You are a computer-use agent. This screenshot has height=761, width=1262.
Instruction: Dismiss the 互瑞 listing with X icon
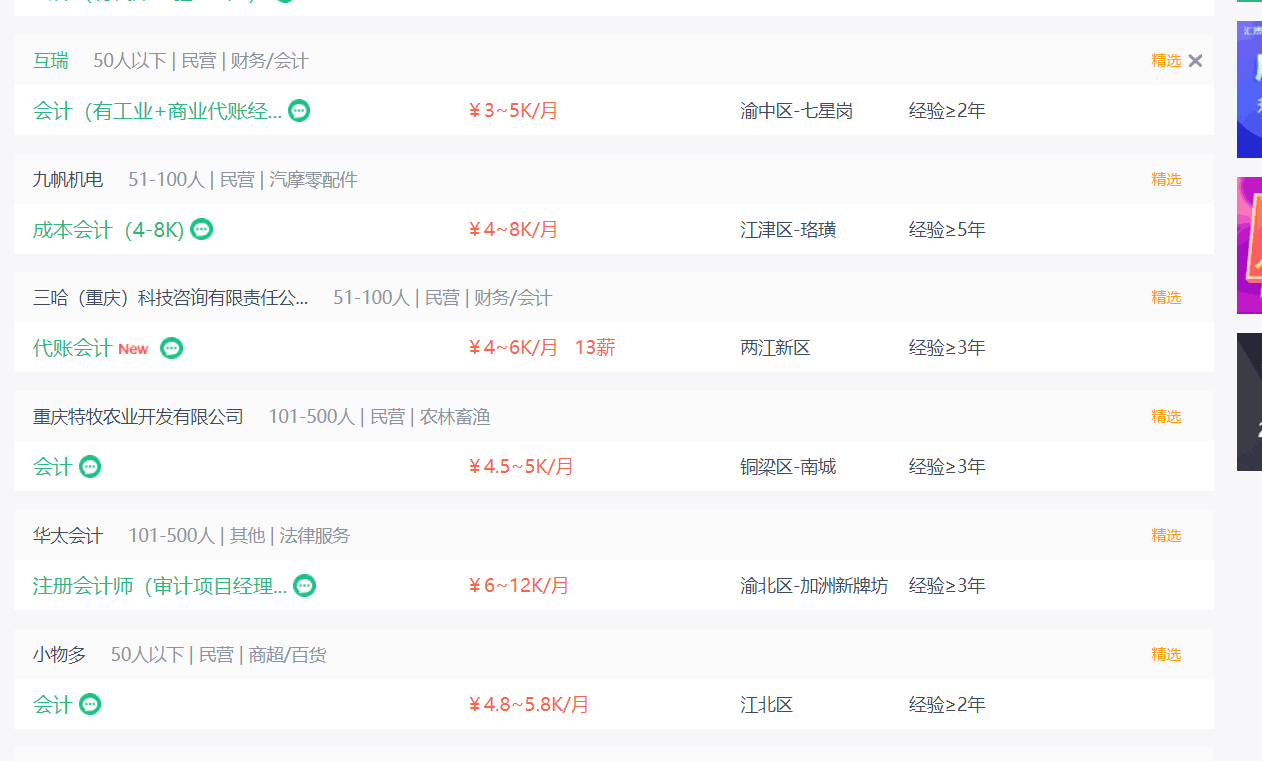tap(1195, 61)
